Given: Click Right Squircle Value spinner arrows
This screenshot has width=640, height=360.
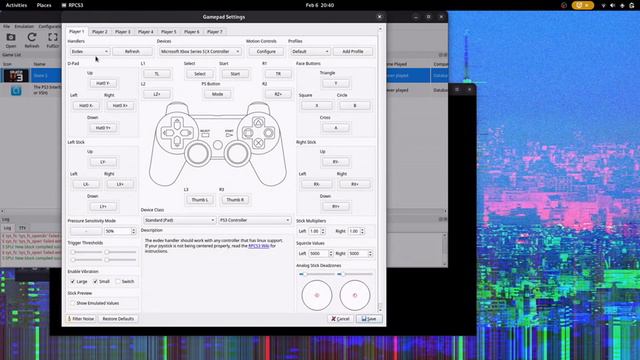Looking at the screenshot, I should pos(370,253).
